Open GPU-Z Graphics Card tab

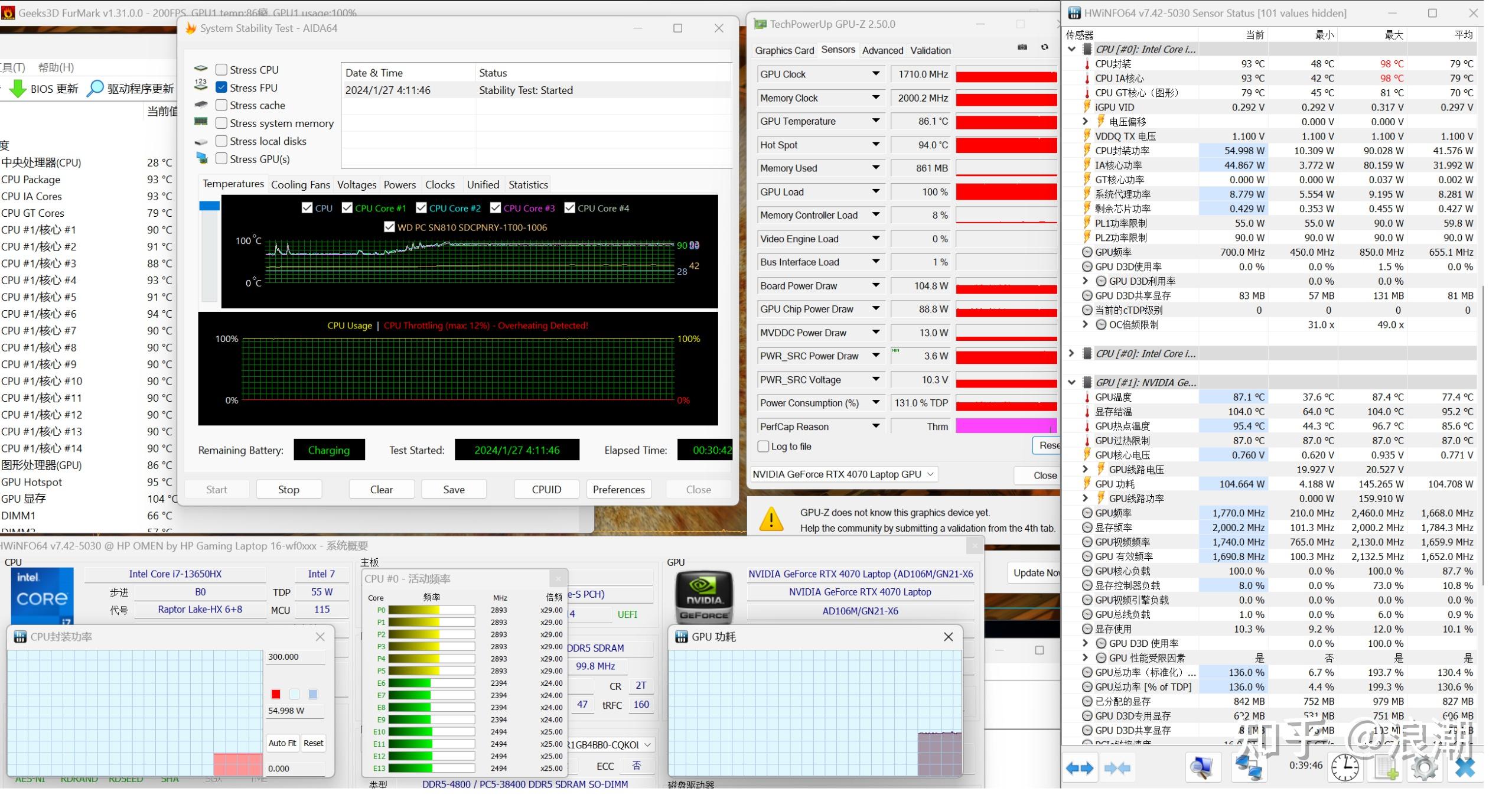coord(784,51)
